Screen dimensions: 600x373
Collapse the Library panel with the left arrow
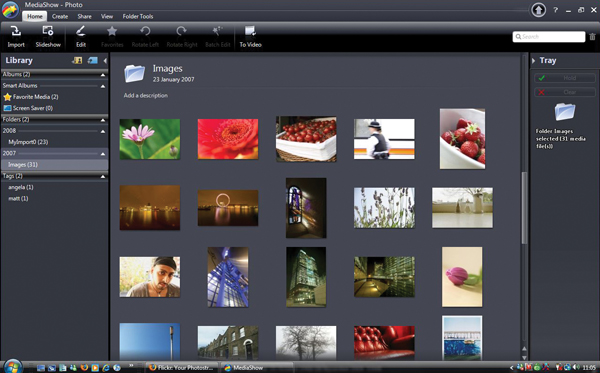(x=105, y=60)
